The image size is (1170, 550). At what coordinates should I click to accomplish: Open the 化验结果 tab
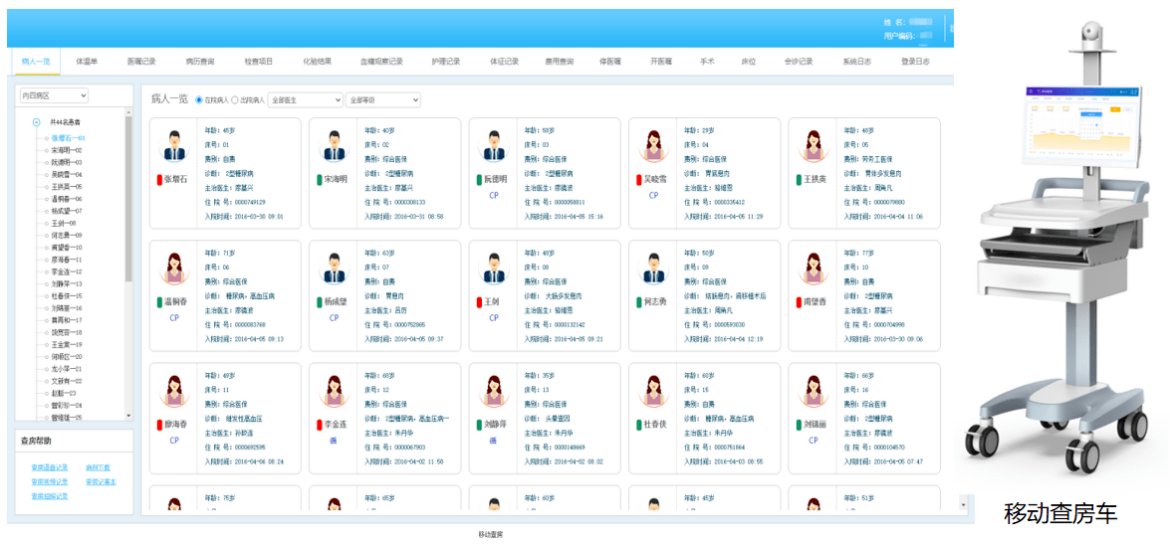click(317, 61)
